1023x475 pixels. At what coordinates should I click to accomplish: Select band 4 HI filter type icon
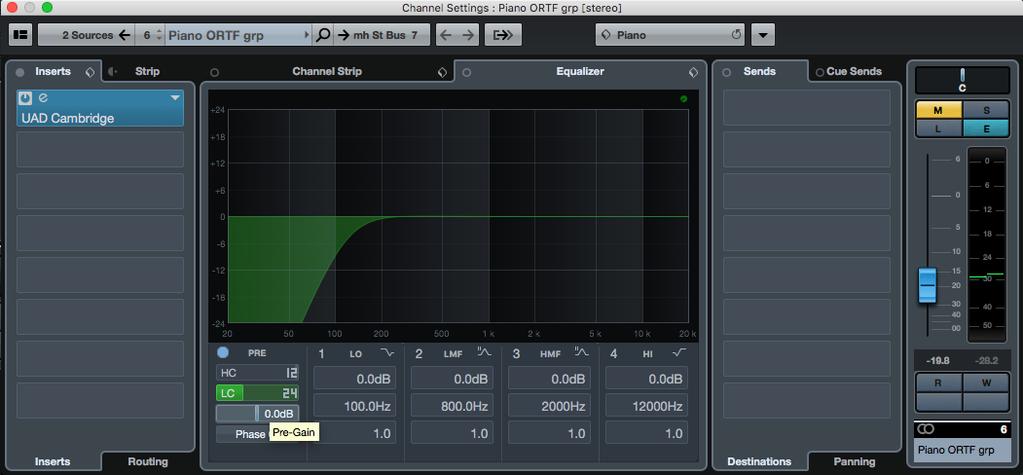[679, 353]
